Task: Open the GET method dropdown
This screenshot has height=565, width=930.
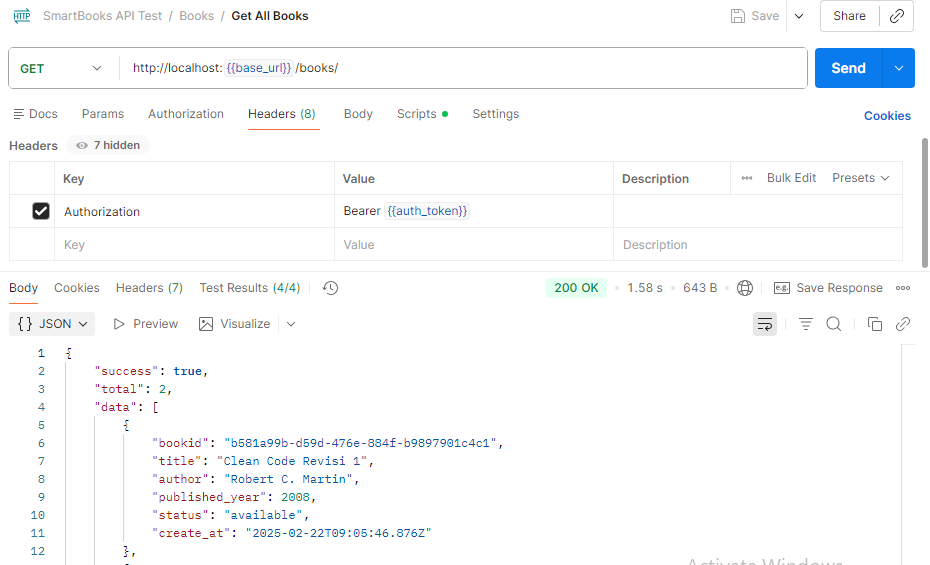Action: (x=62, y=68)
